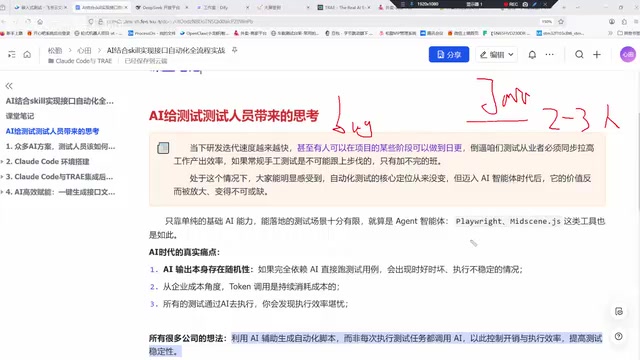The image size is (640, 360).
Task: Click list item 从企业成本角度 Token
Action: click(251, 287)
